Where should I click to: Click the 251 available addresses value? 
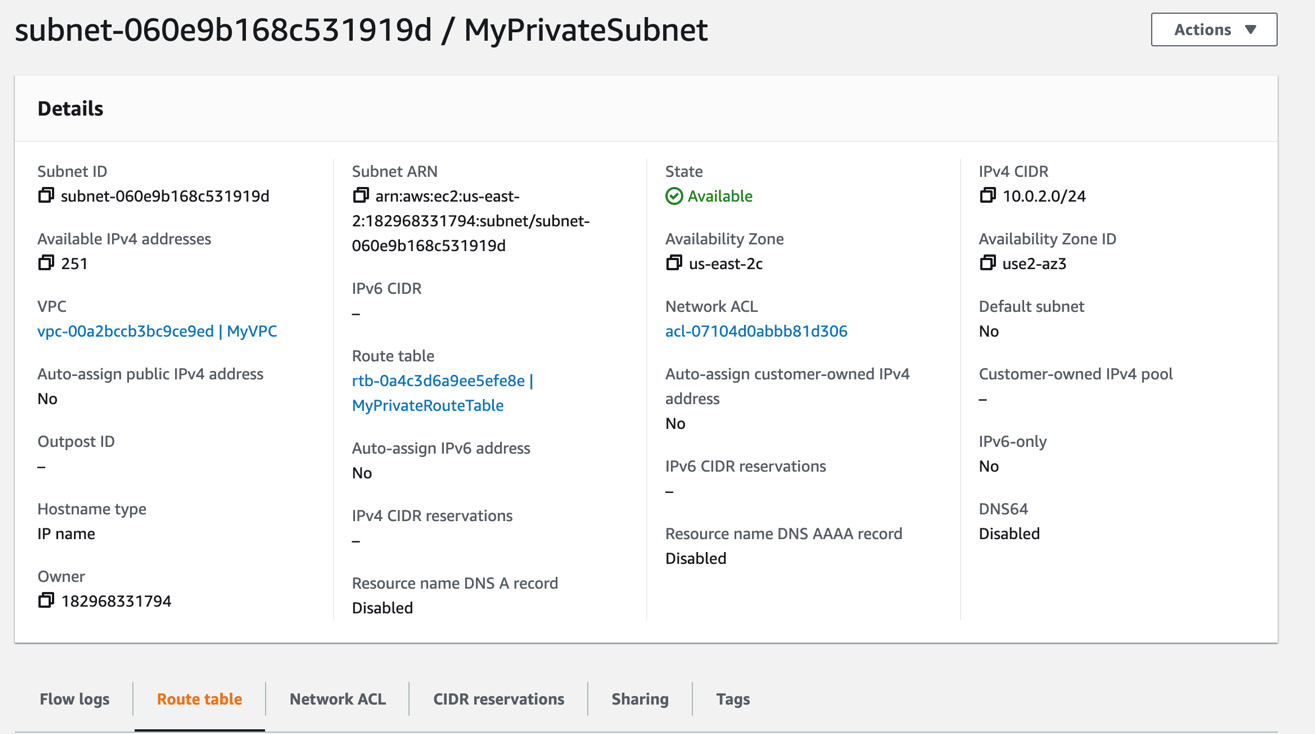[75, 264]
